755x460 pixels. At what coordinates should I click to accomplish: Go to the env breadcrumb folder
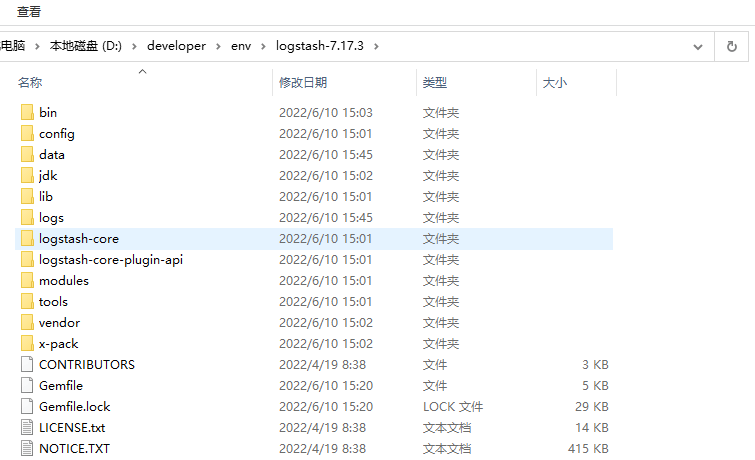click(241, 46)
